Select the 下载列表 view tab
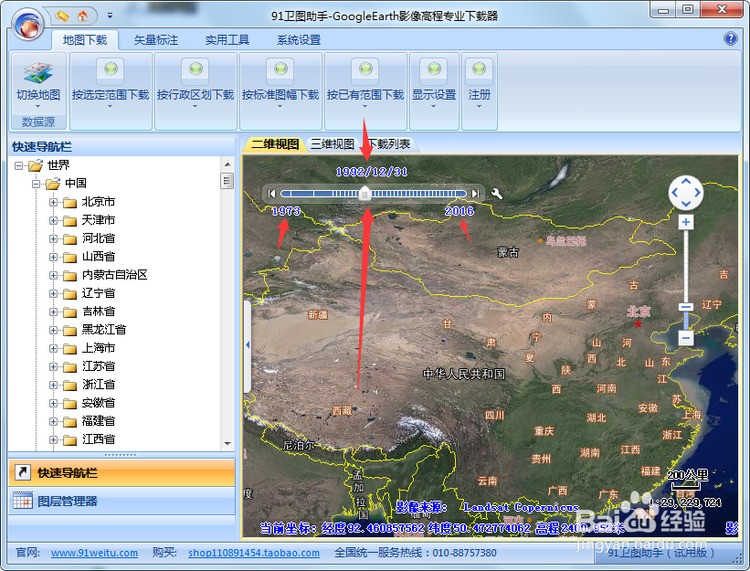The width and height of the screenshot is (750, 571). coord(389,144)
